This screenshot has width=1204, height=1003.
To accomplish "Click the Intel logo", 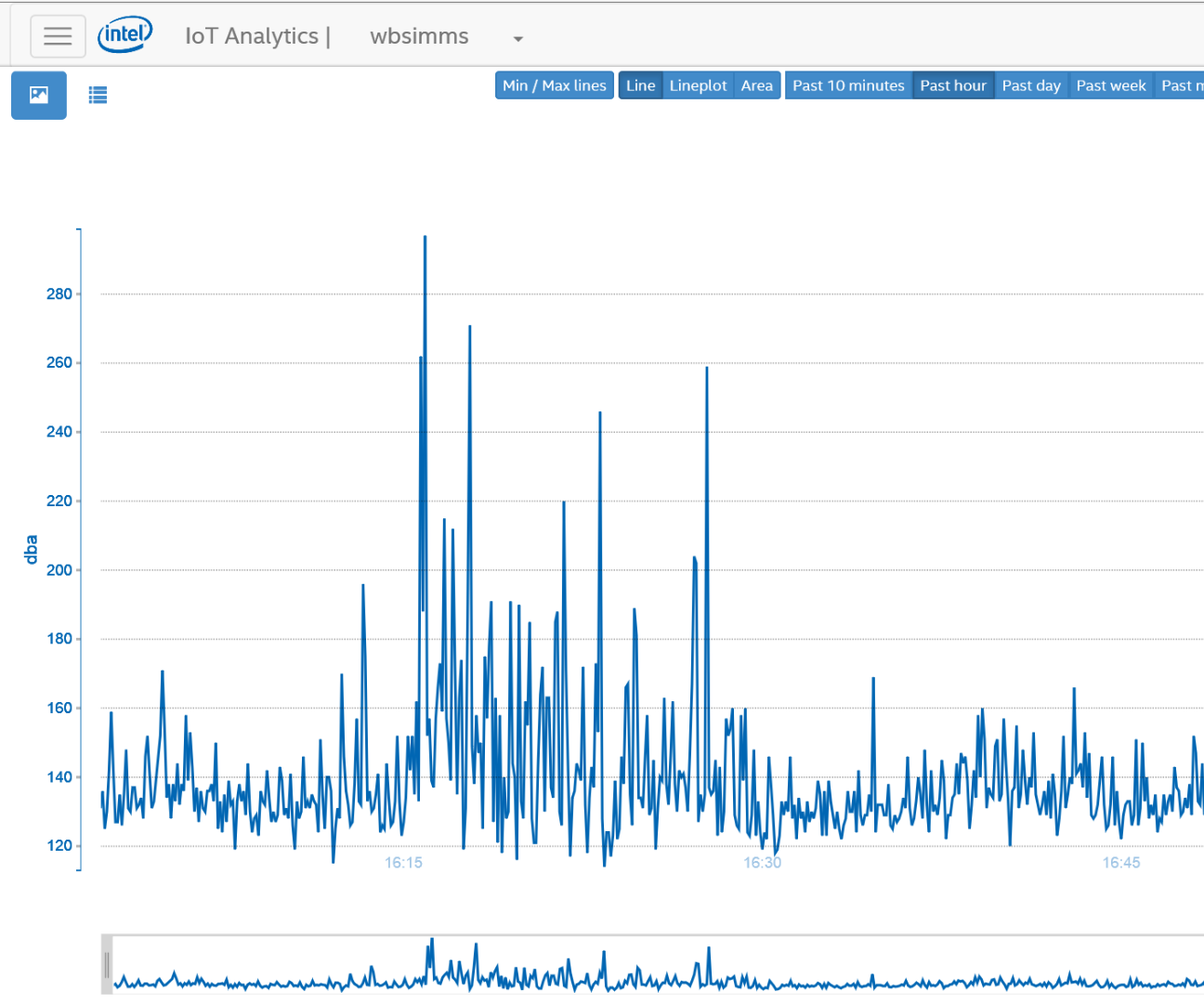I will pos(125,35).
